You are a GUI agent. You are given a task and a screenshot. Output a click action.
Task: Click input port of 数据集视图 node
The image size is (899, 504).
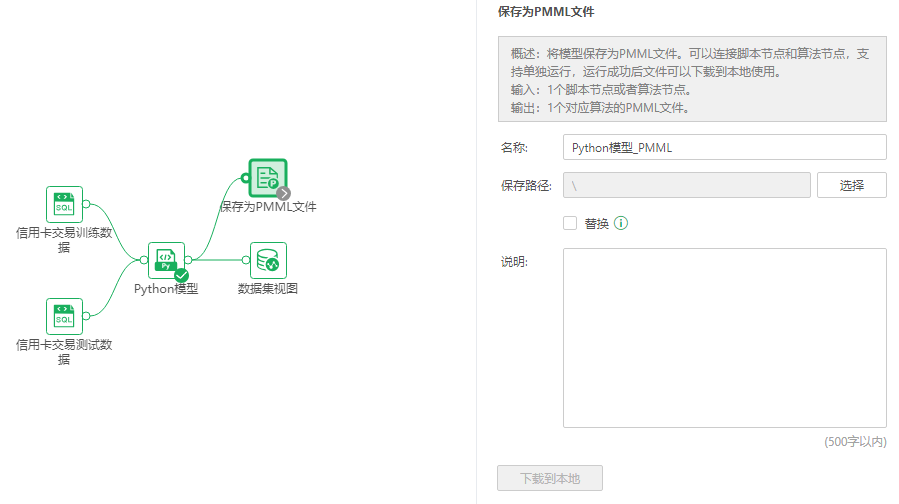246,260
